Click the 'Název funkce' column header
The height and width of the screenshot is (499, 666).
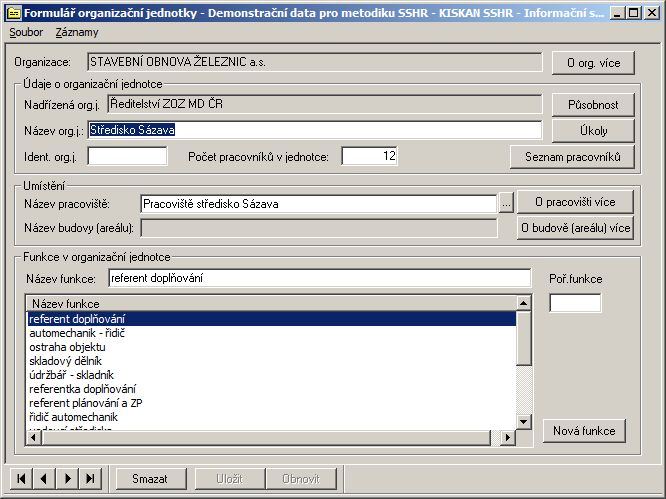272,304
